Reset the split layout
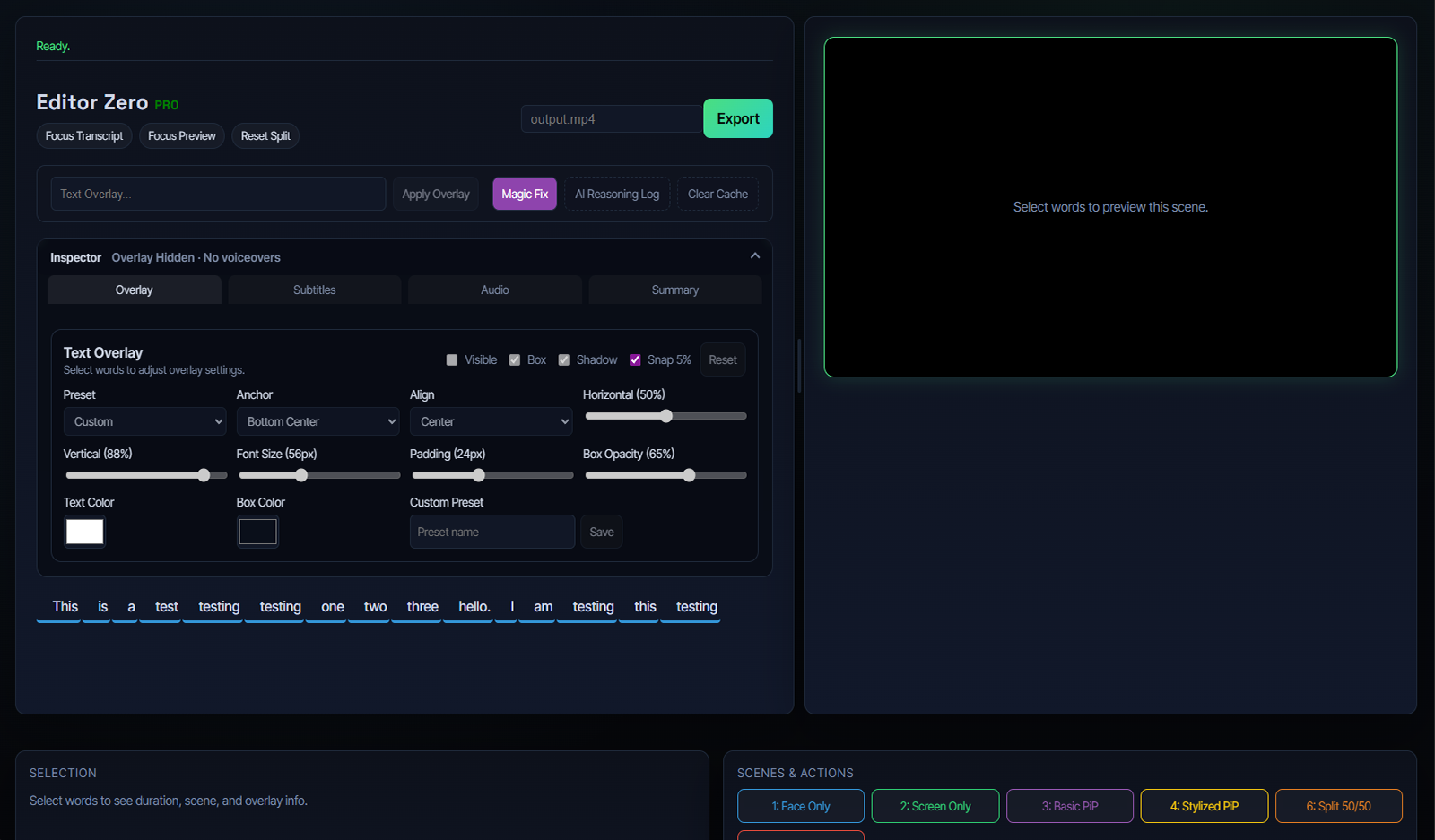The height and width of the screenshot is (840, 1435). coord(265,135)
